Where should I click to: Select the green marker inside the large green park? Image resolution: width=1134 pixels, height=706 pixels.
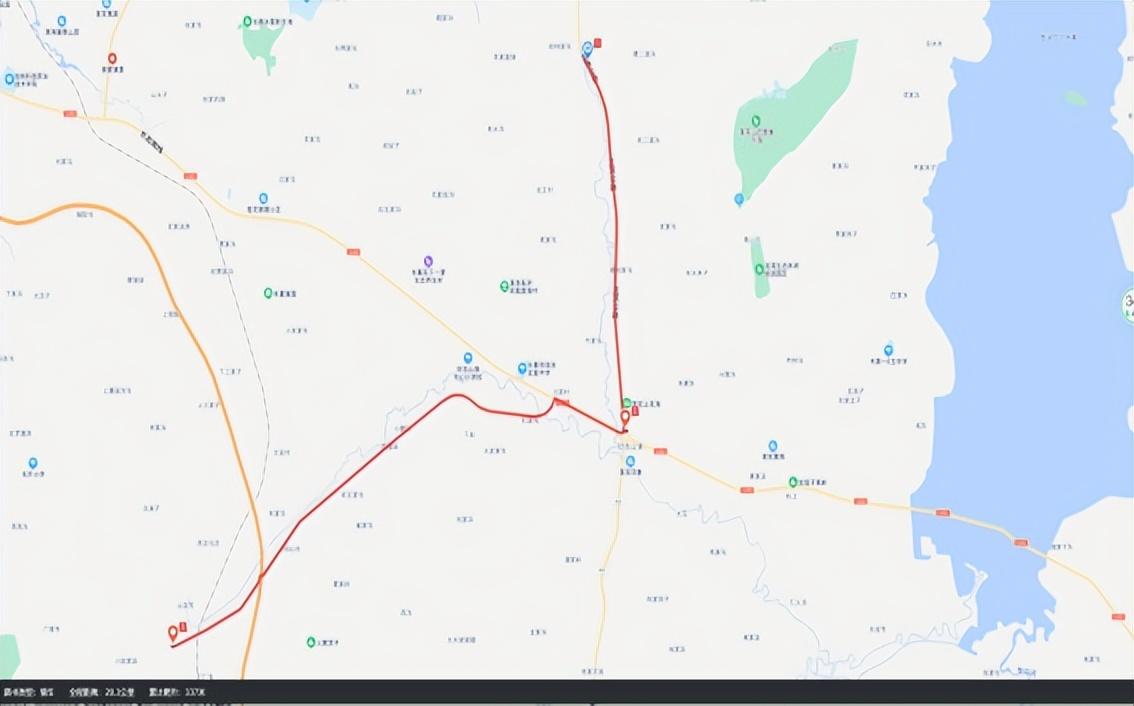(x=756, y=120)
